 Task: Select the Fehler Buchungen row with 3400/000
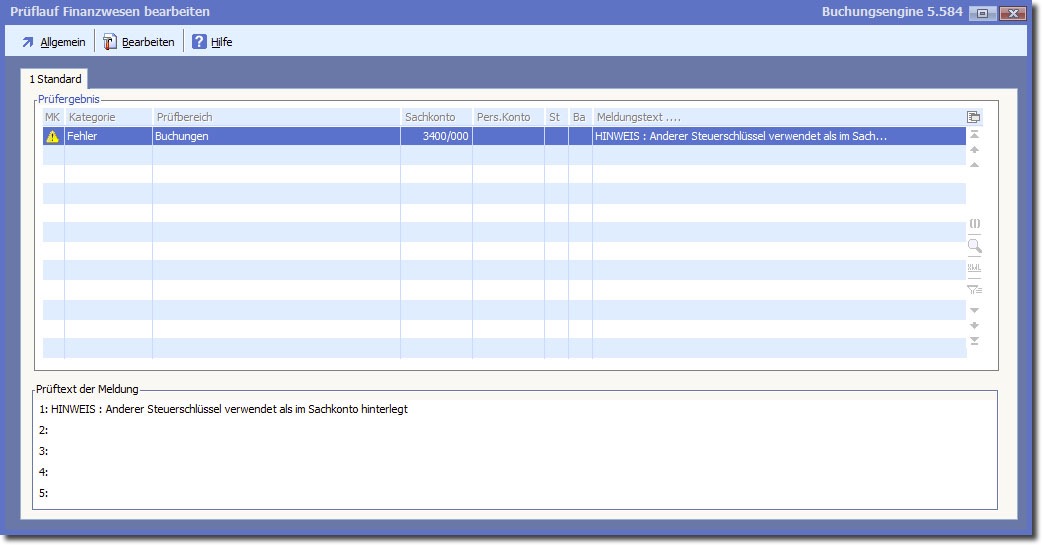tap(300, 136)
